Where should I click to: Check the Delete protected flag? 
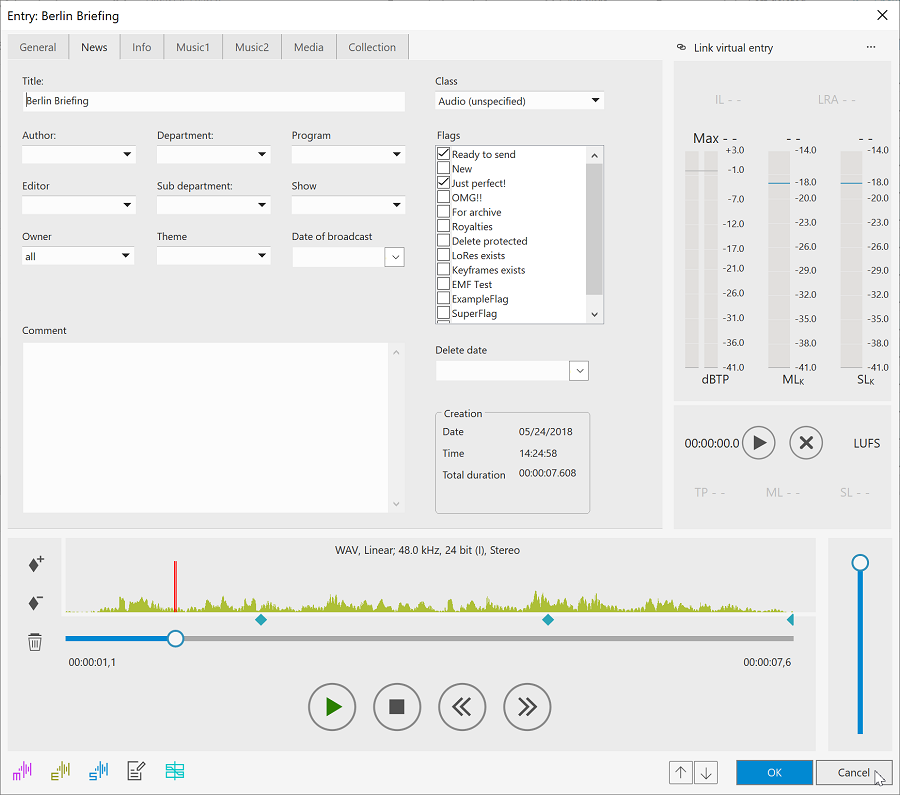coord(444,241)
